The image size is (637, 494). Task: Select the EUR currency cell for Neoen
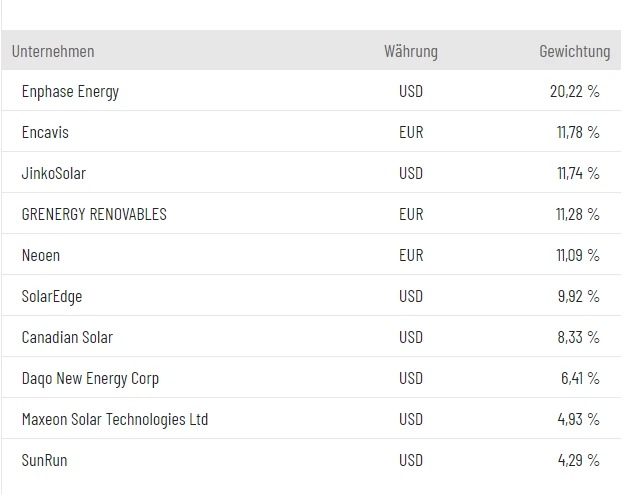point(411,255)
